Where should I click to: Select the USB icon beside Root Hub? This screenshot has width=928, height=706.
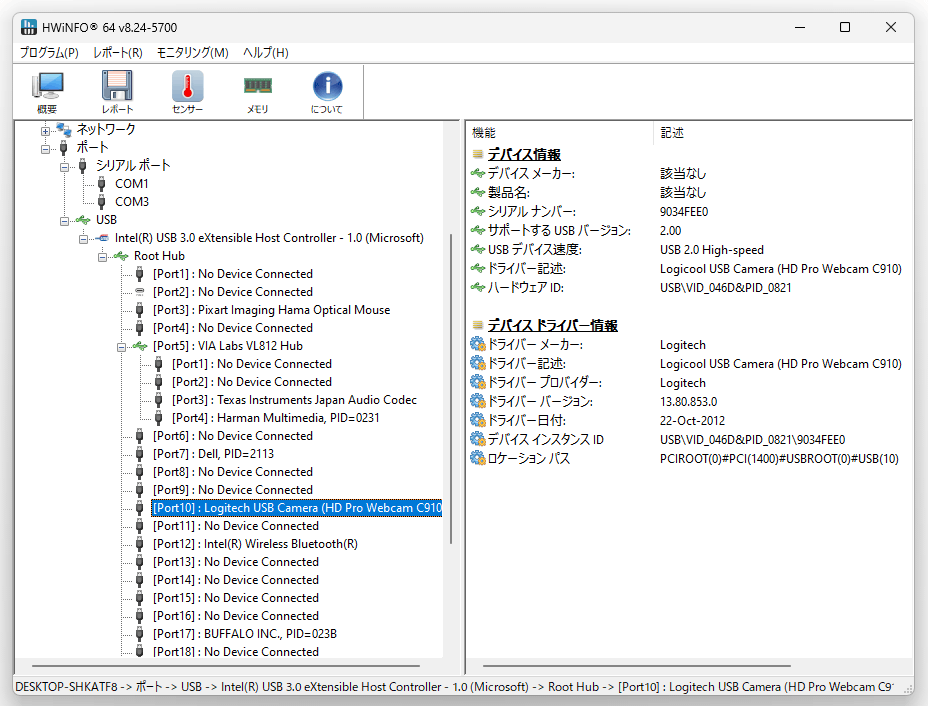tap(121, 256)
